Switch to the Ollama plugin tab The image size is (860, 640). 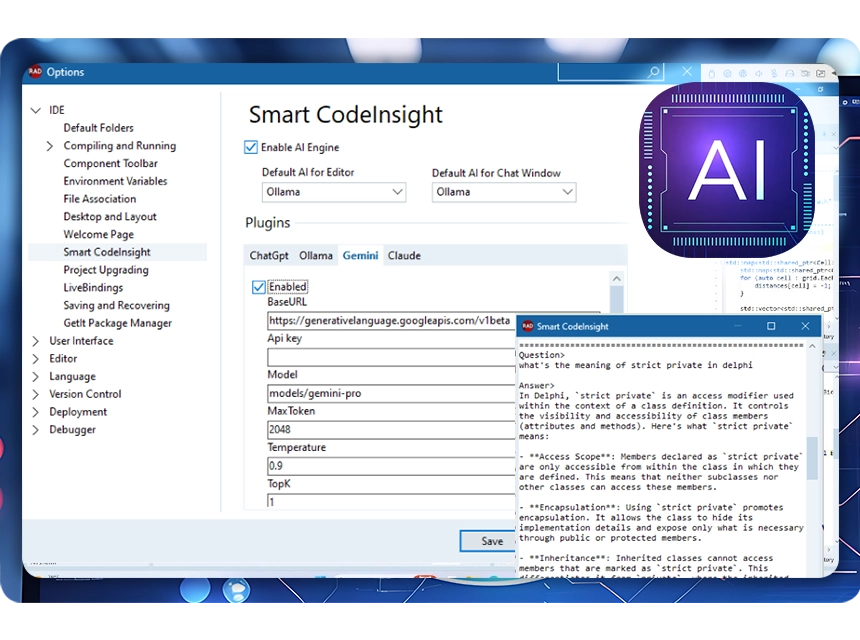tap(316, 256)
